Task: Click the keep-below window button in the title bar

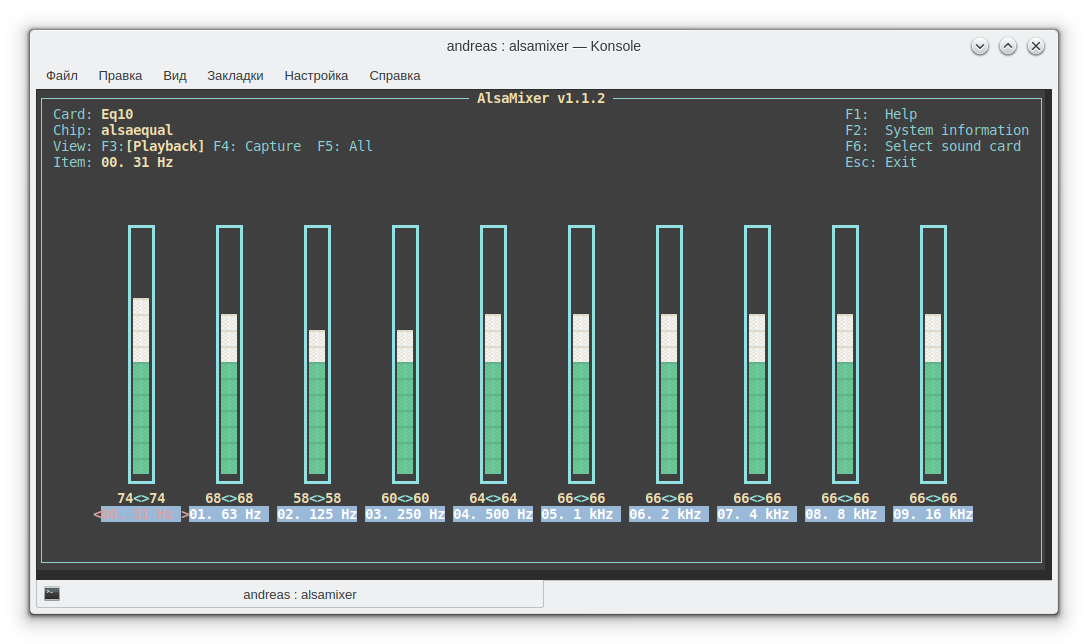Action: [x=980, y=46]
